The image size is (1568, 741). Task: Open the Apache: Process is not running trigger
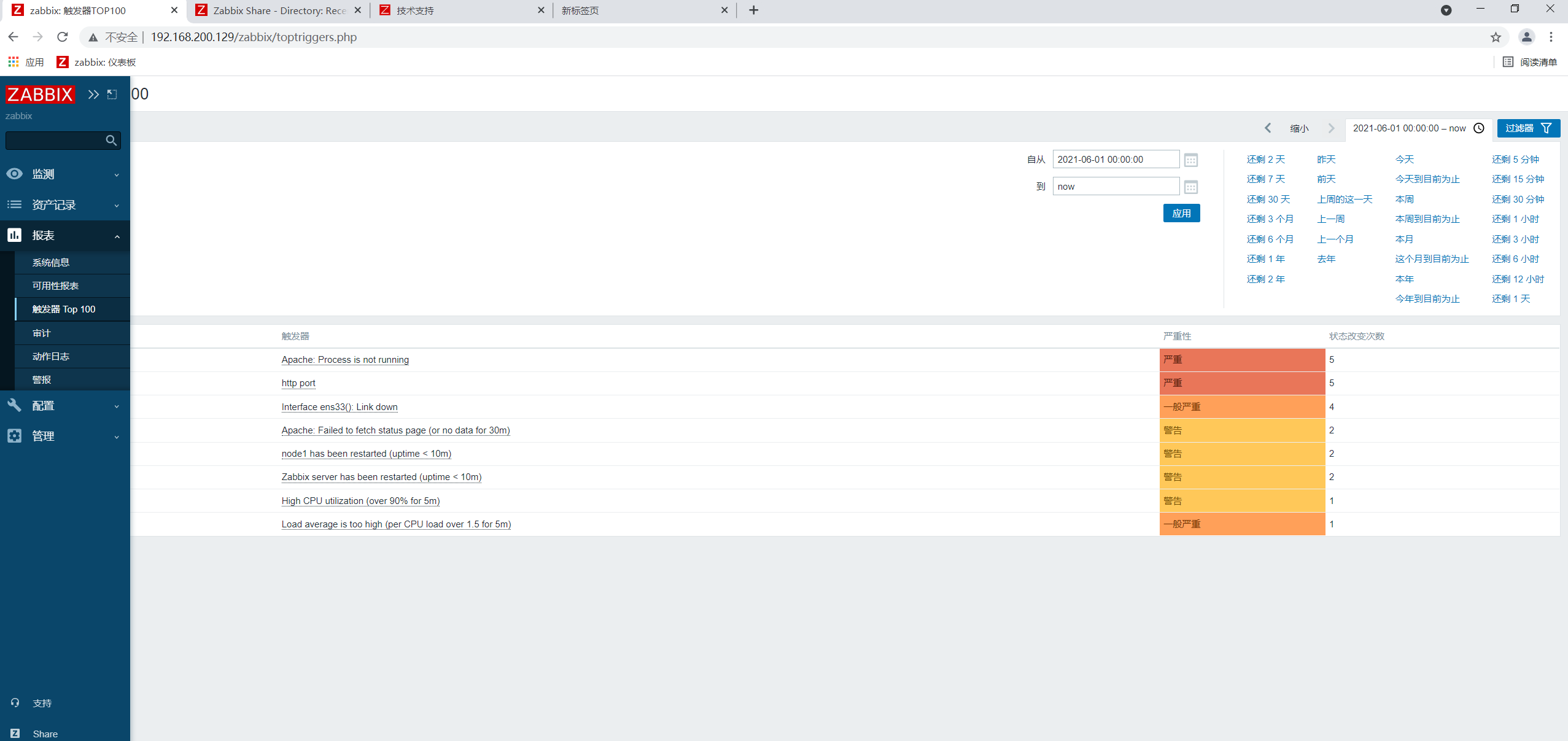point(345,360)
